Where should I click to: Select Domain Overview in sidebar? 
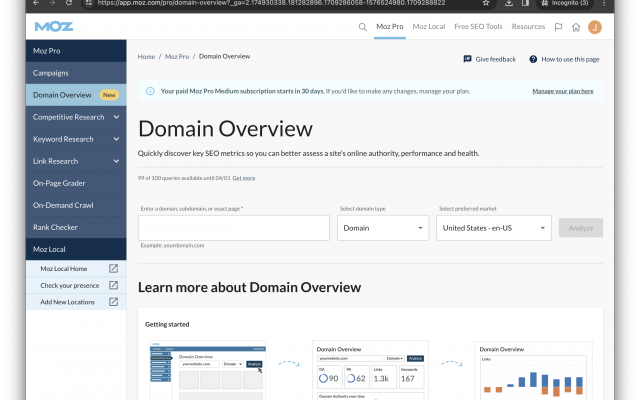76,95
